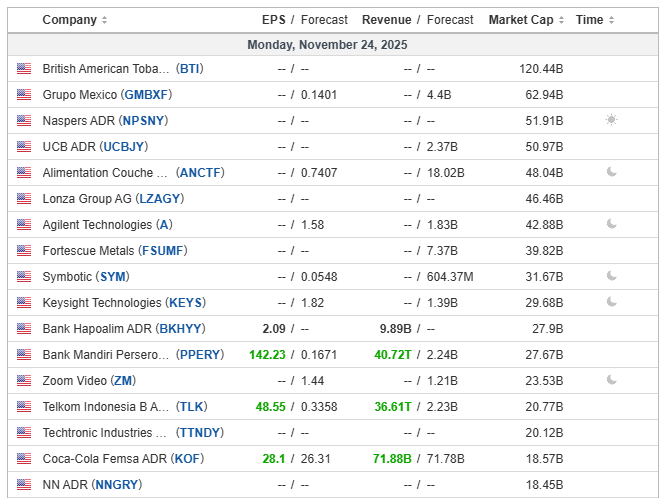
Task: Click the moon icon for Keysight Technologies
Action: click(x=611, y=303)
